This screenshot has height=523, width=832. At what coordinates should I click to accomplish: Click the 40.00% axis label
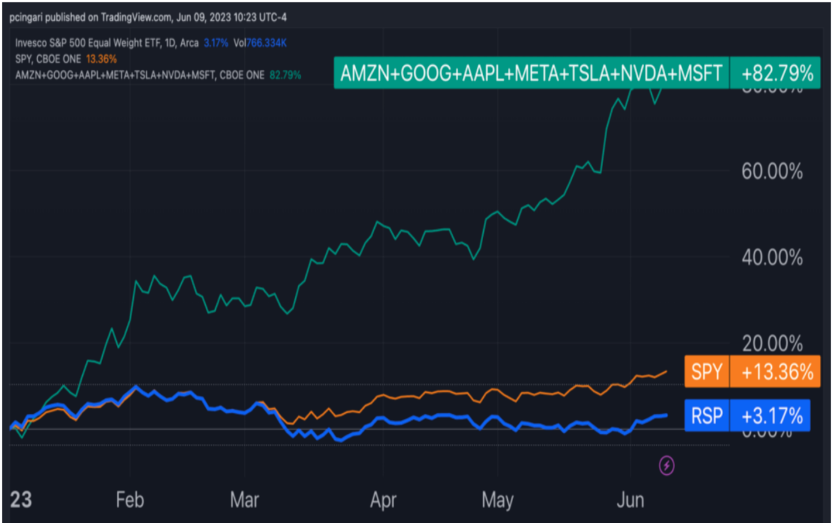coord(772,258)
